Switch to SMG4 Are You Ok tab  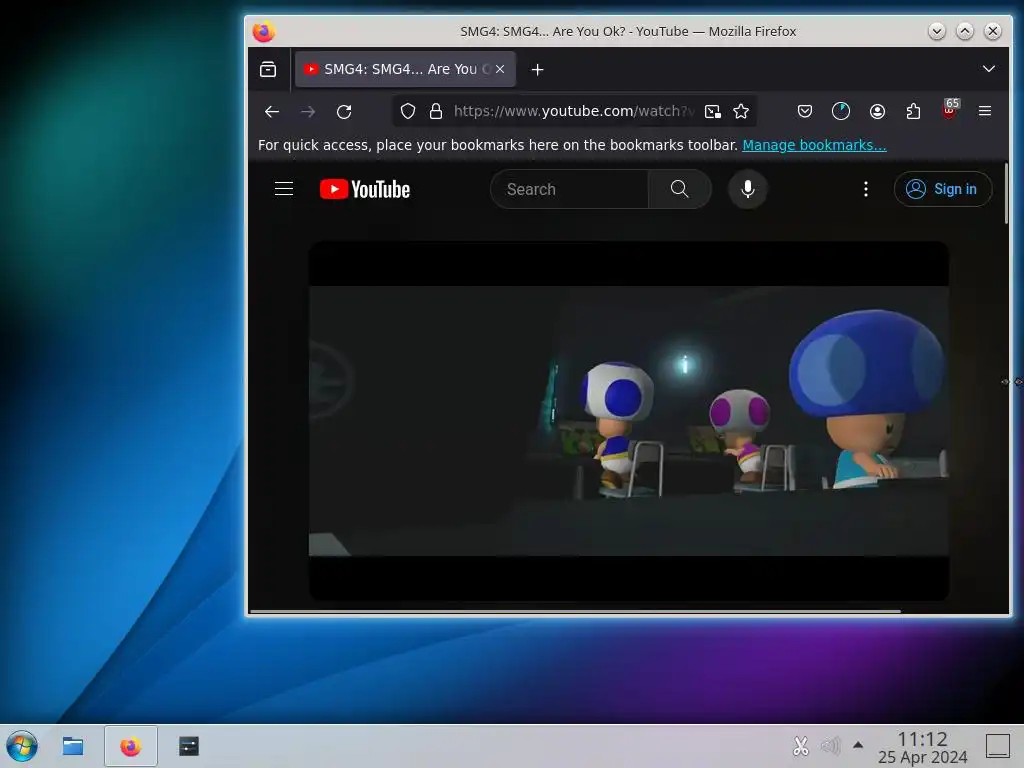click(x=405, y=69)
